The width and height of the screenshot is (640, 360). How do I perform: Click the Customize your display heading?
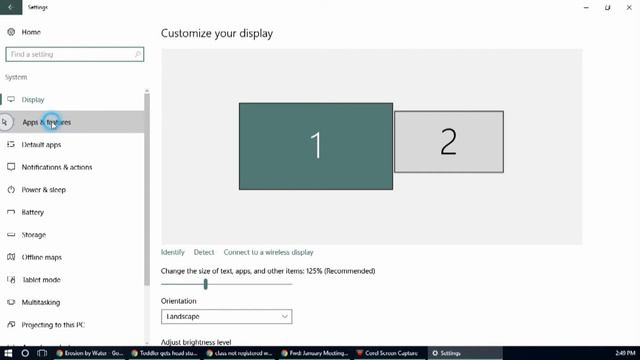[217, 33]
